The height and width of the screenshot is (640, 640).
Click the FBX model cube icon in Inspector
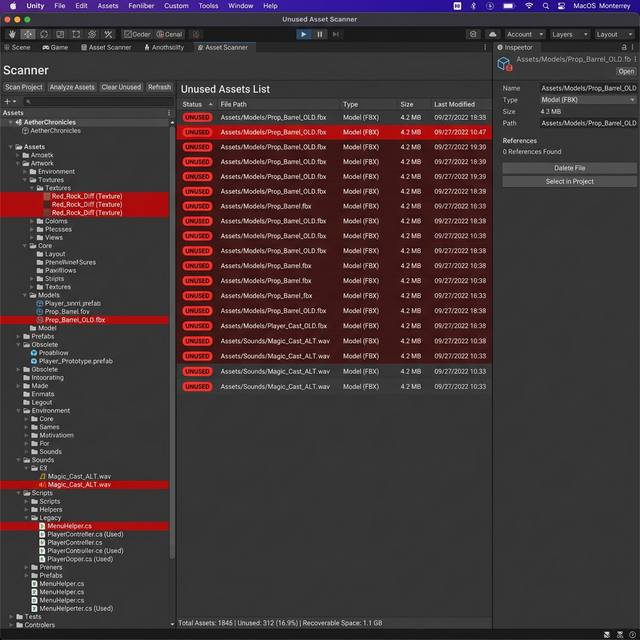(504, 64)
